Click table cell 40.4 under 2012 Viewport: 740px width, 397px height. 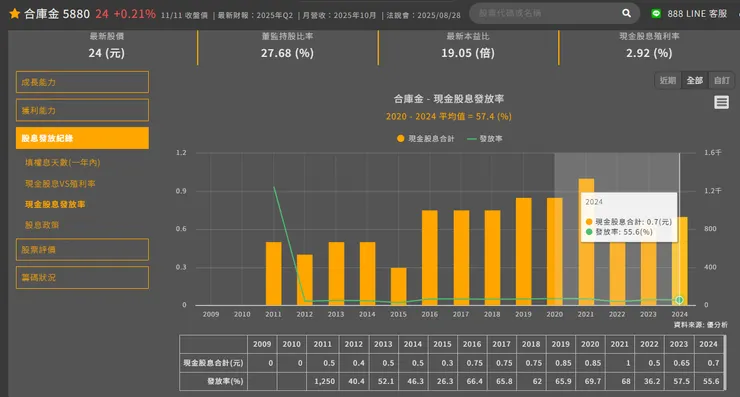coord(353,381)
